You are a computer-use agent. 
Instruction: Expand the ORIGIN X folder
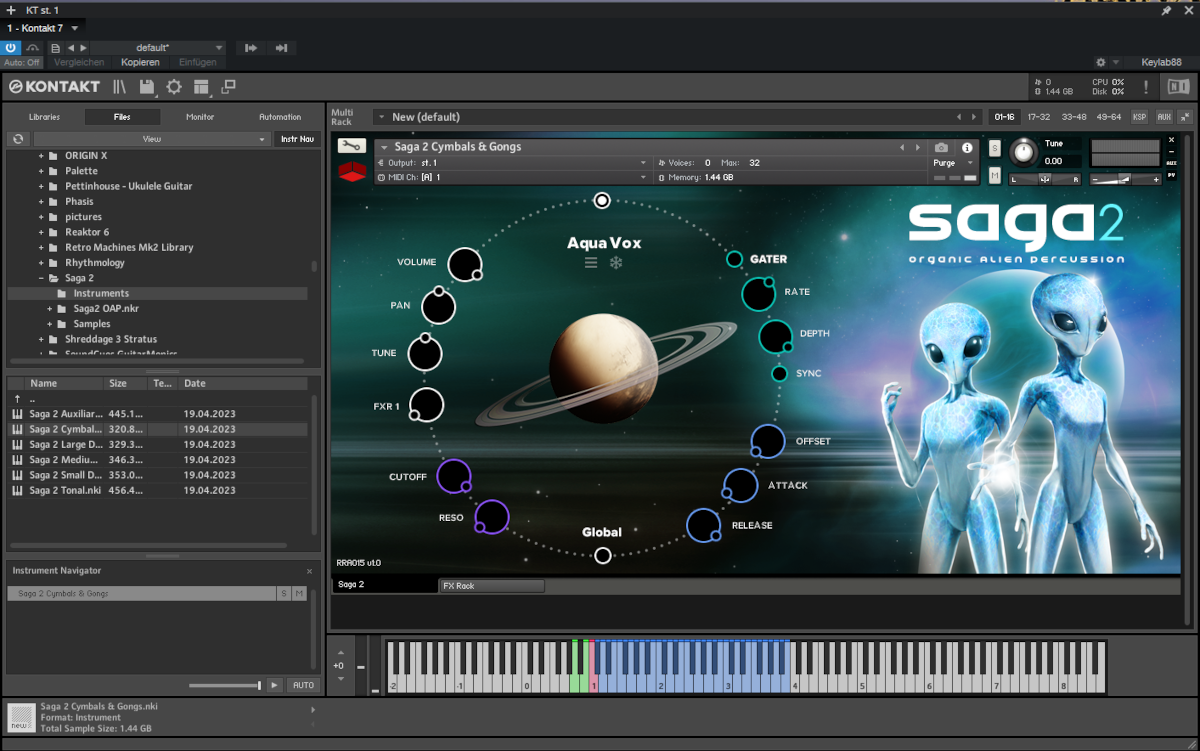coord(42,156)
